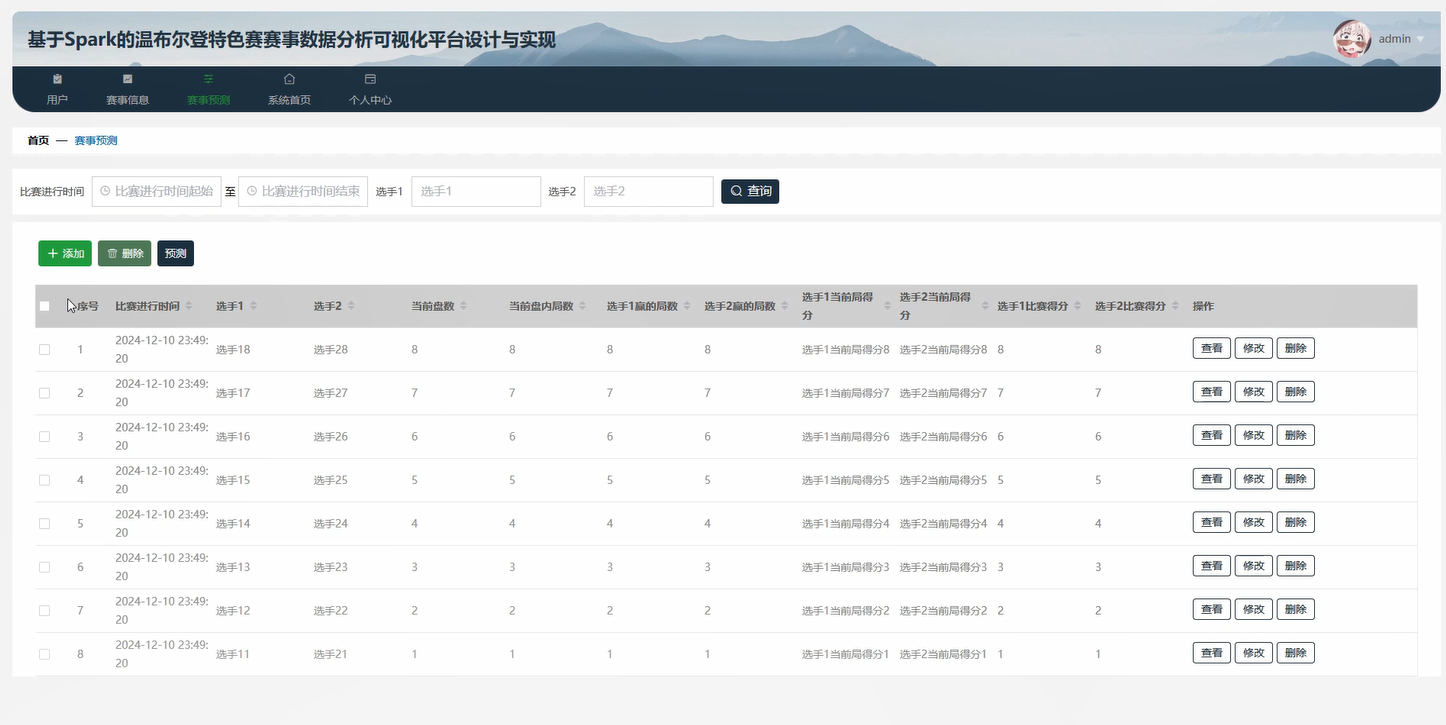
Task: Focus the 选手1 search input
Action: click(476, 191)
